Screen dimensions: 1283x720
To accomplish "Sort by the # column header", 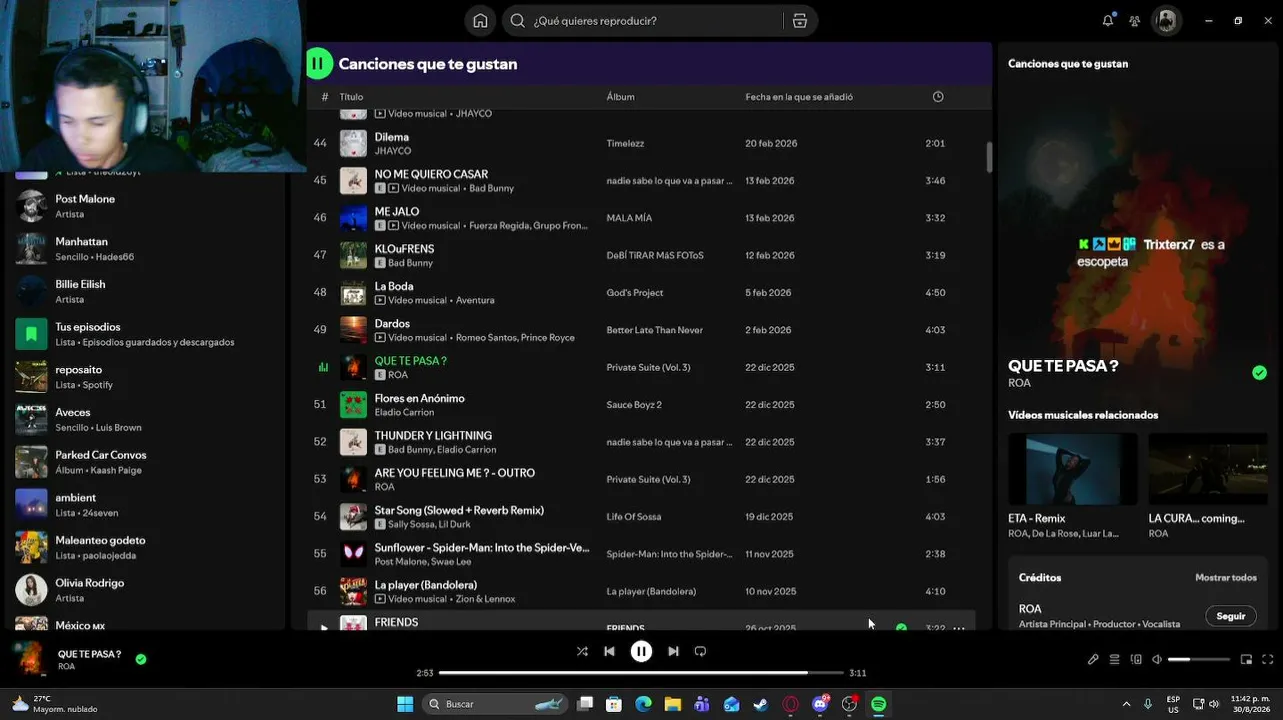I will click(325, 97).
